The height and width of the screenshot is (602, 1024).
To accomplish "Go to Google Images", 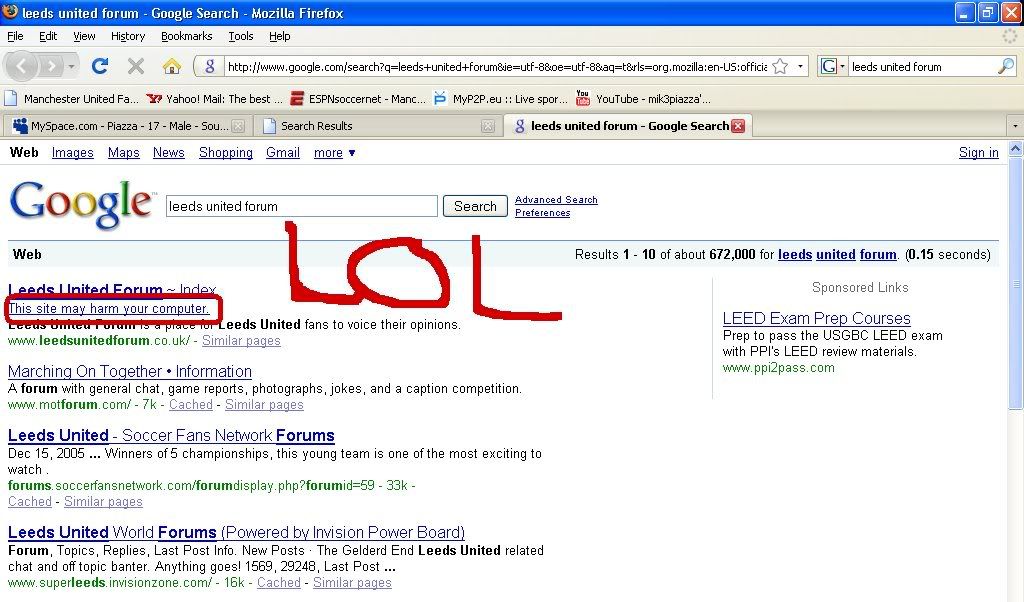I will click(x=72, y=153).
